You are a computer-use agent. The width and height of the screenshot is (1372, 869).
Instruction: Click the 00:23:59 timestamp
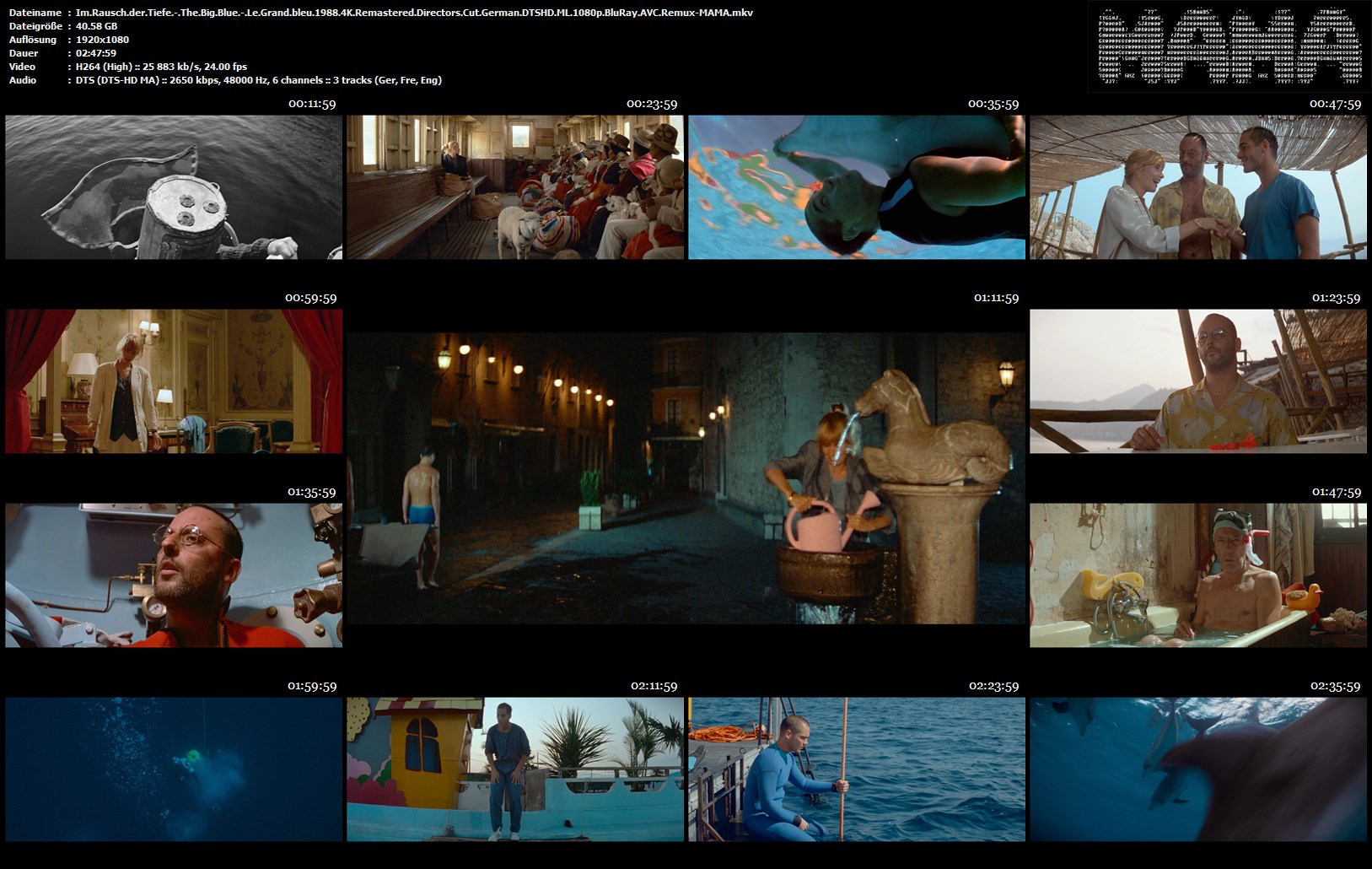click(652, 104)
